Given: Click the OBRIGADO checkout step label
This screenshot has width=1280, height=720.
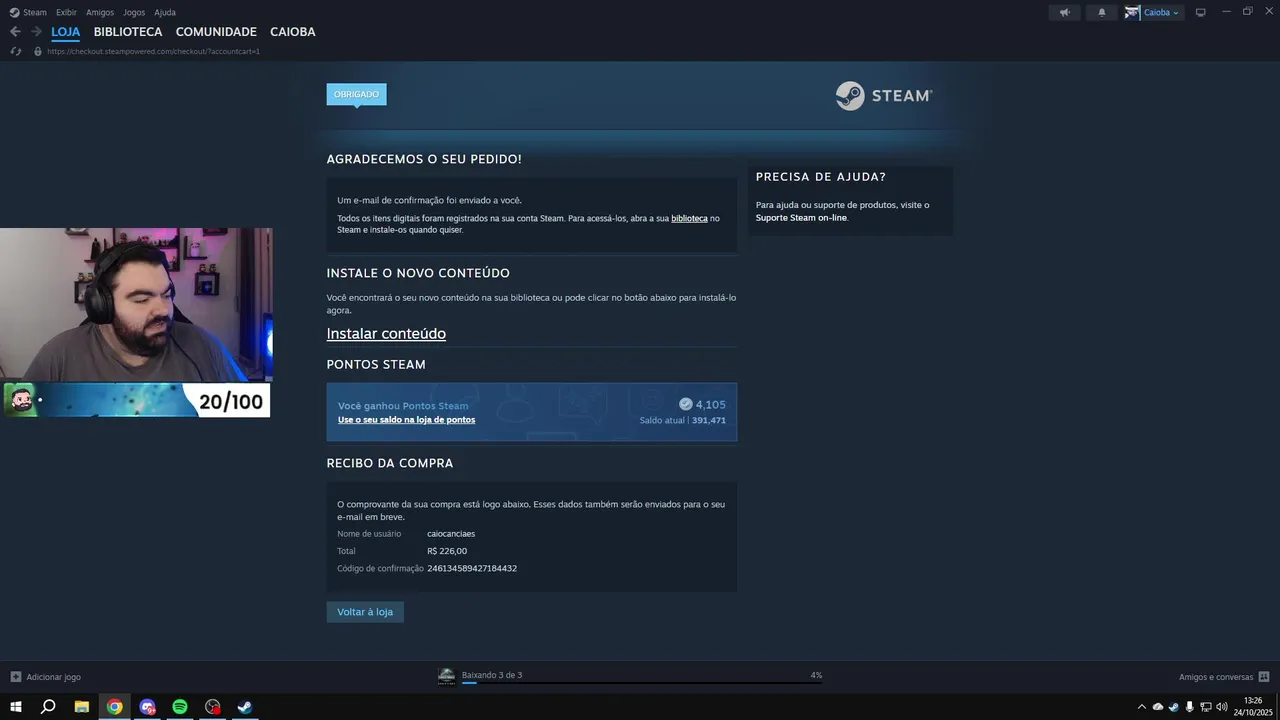Looking at the screenshot, I should [x=356, y=94].
